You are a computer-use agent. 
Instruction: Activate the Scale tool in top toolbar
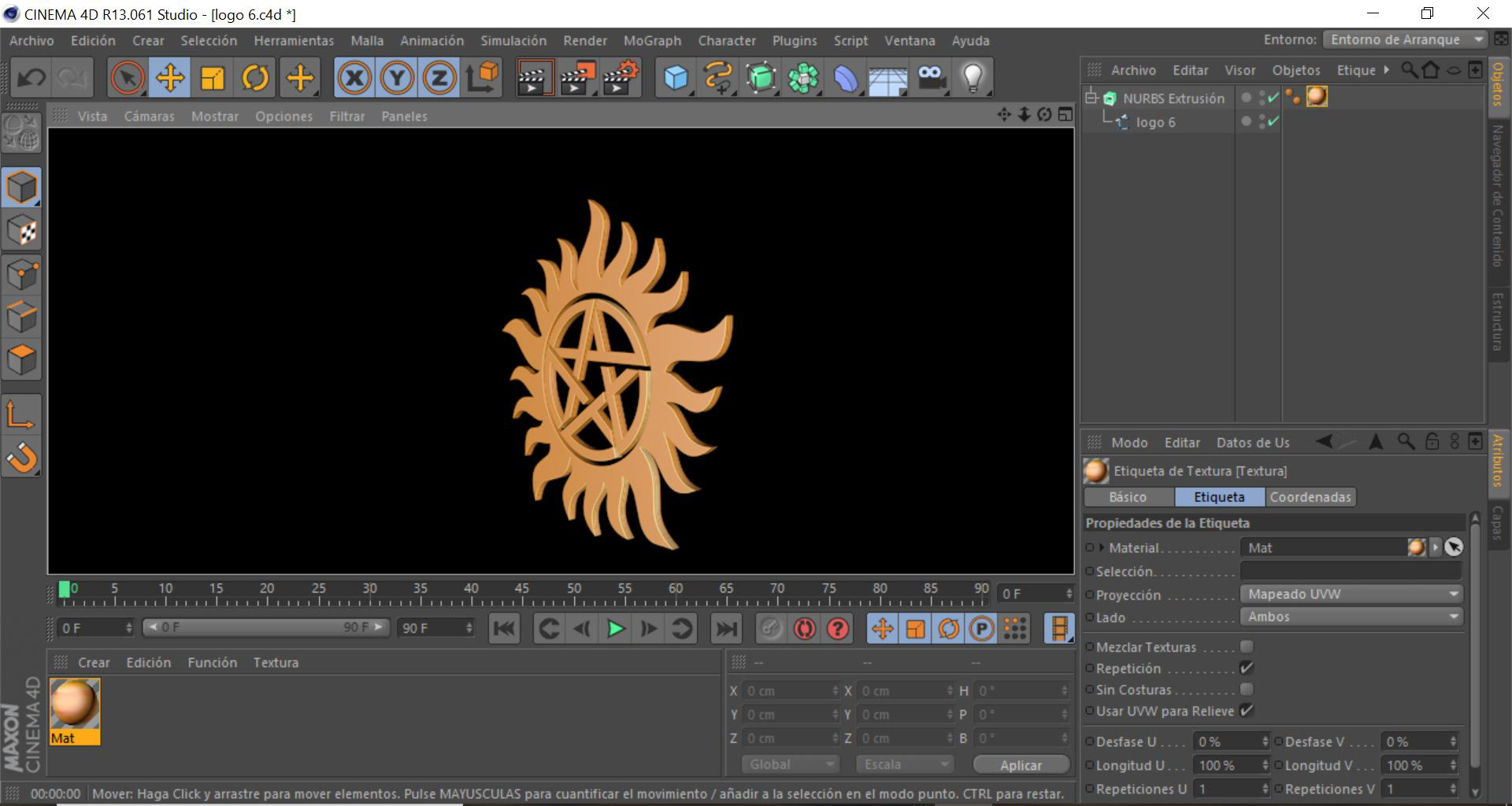(213, 77)
